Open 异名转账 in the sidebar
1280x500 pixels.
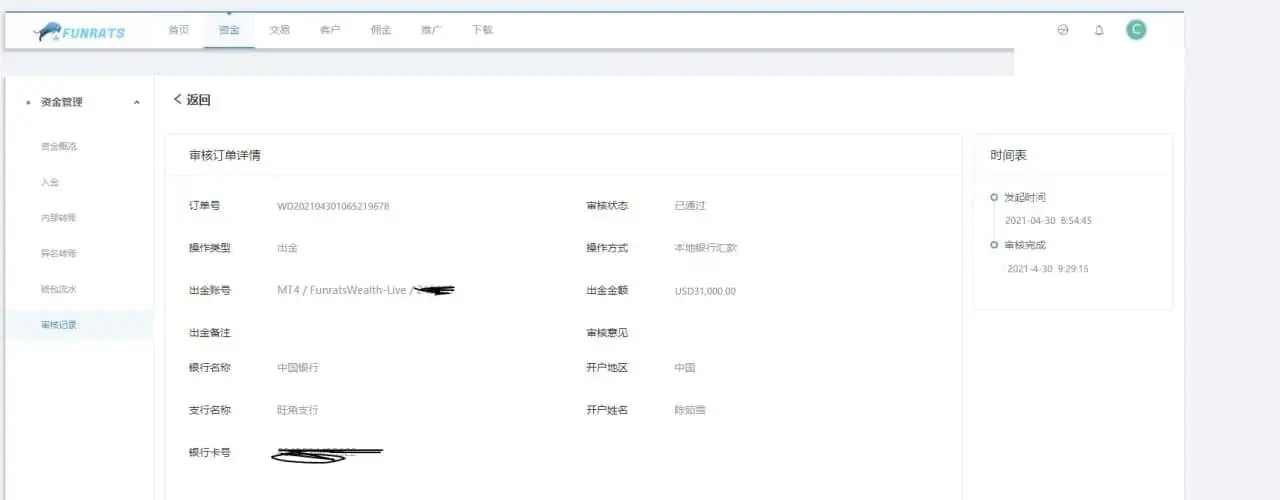click(x=59, y=253)
